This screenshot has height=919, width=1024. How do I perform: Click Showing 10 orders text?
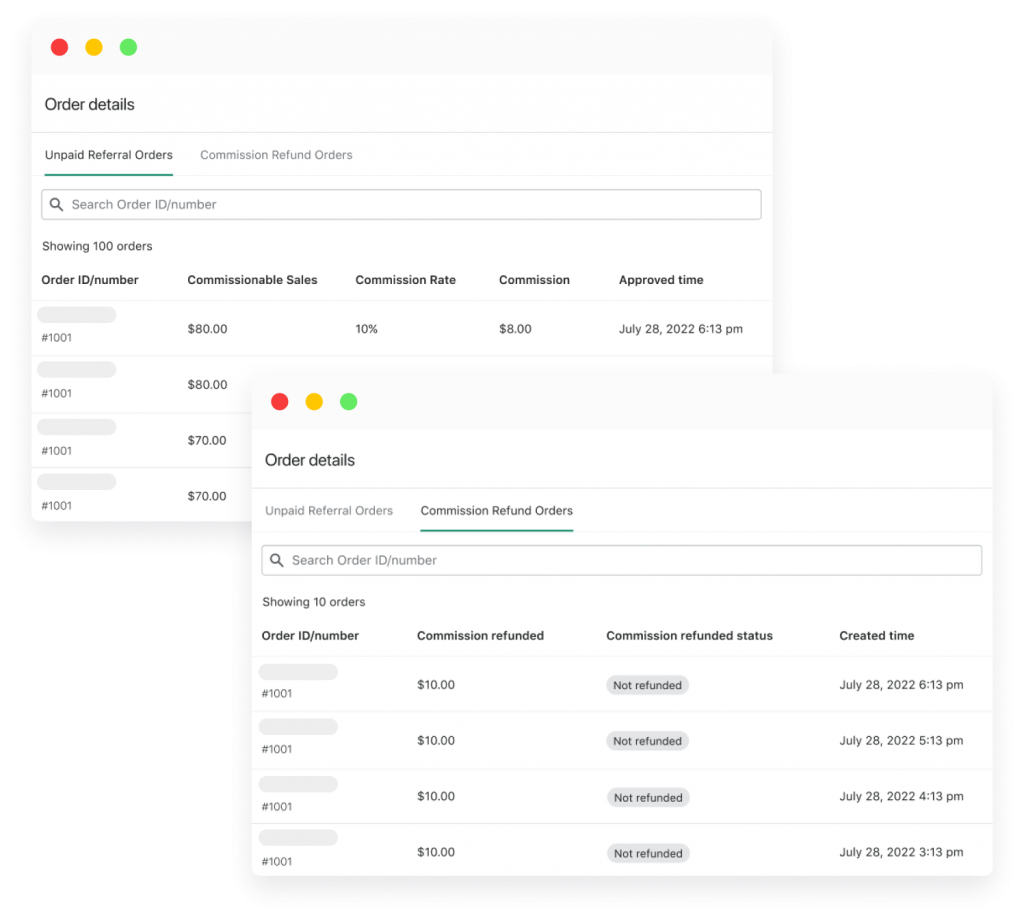pyautogui.click(x=313, y=602)
